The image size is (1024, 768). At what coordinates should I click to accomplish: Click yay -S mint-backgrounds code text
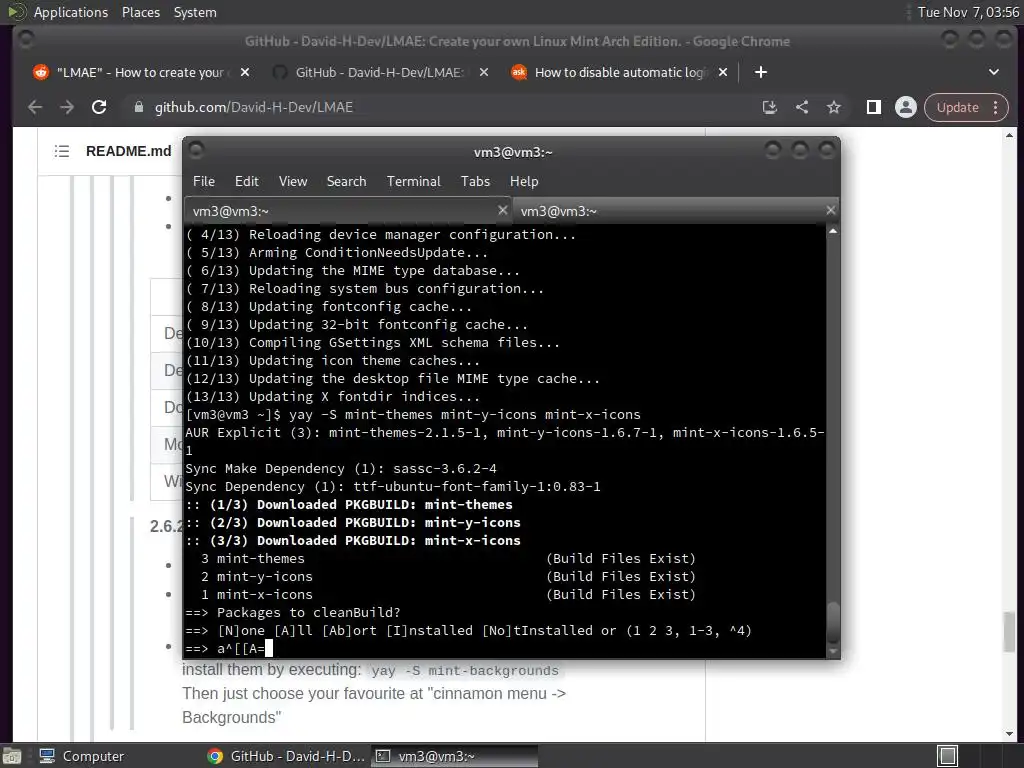465,671
